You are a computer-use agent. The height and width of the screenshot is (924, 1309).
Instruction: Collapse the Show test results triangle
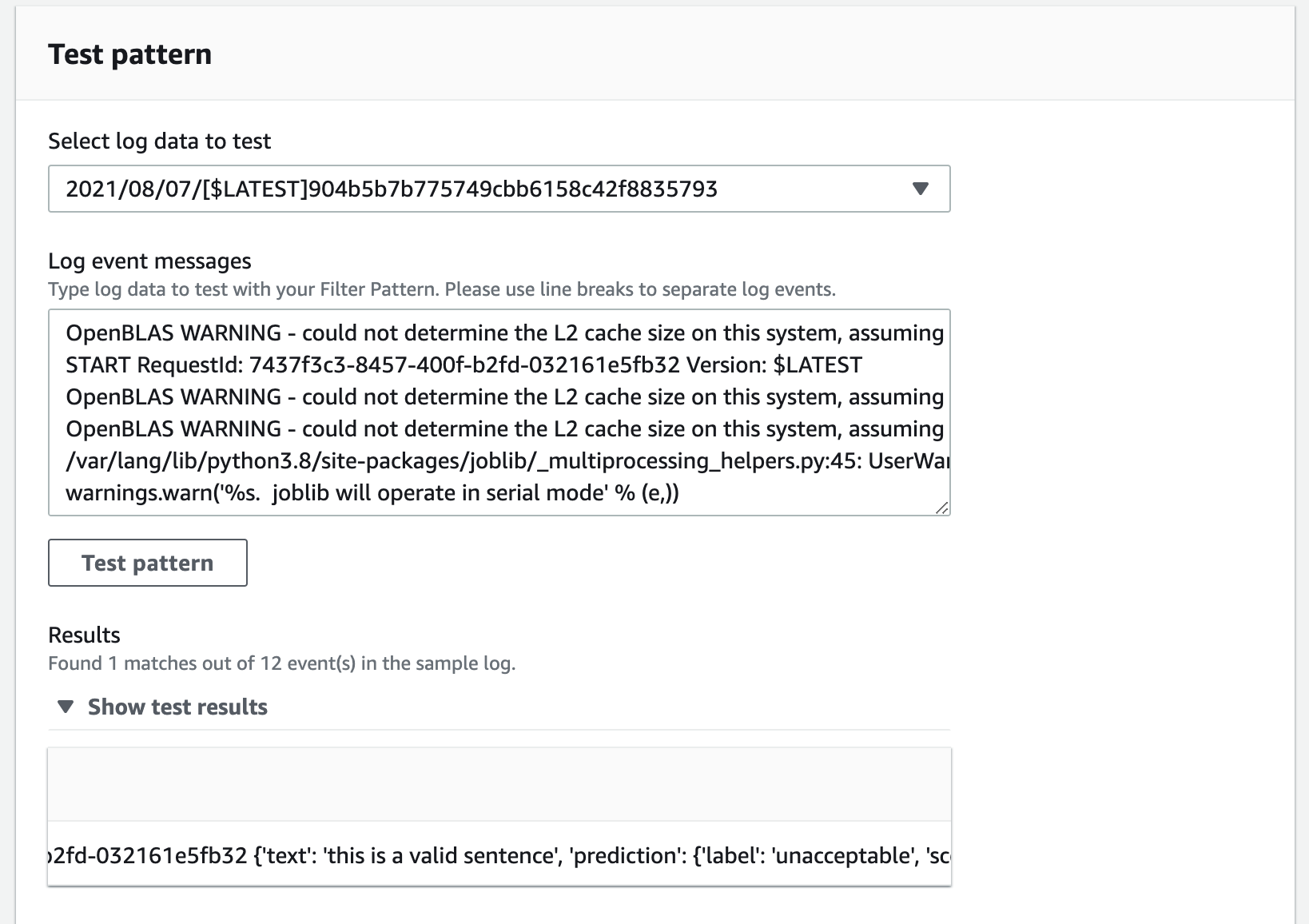tap(66, 707)
